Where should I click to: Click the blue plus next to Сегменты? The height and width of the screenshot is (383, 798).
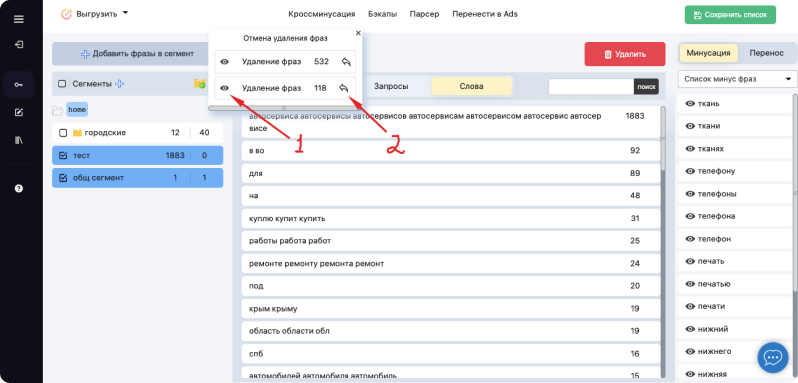click(119, 84)
